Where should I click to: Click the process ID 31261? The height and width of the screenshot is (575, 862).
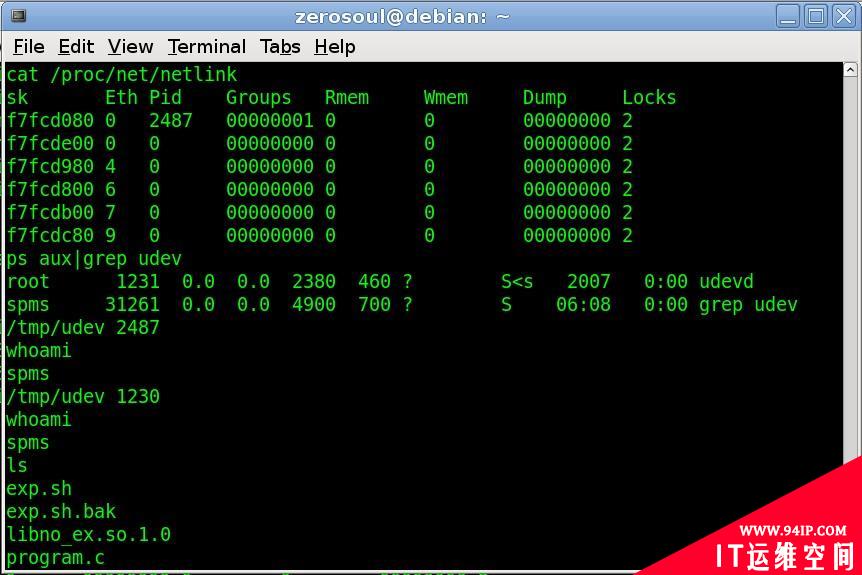pyautogui.click(x=132, y=305)
